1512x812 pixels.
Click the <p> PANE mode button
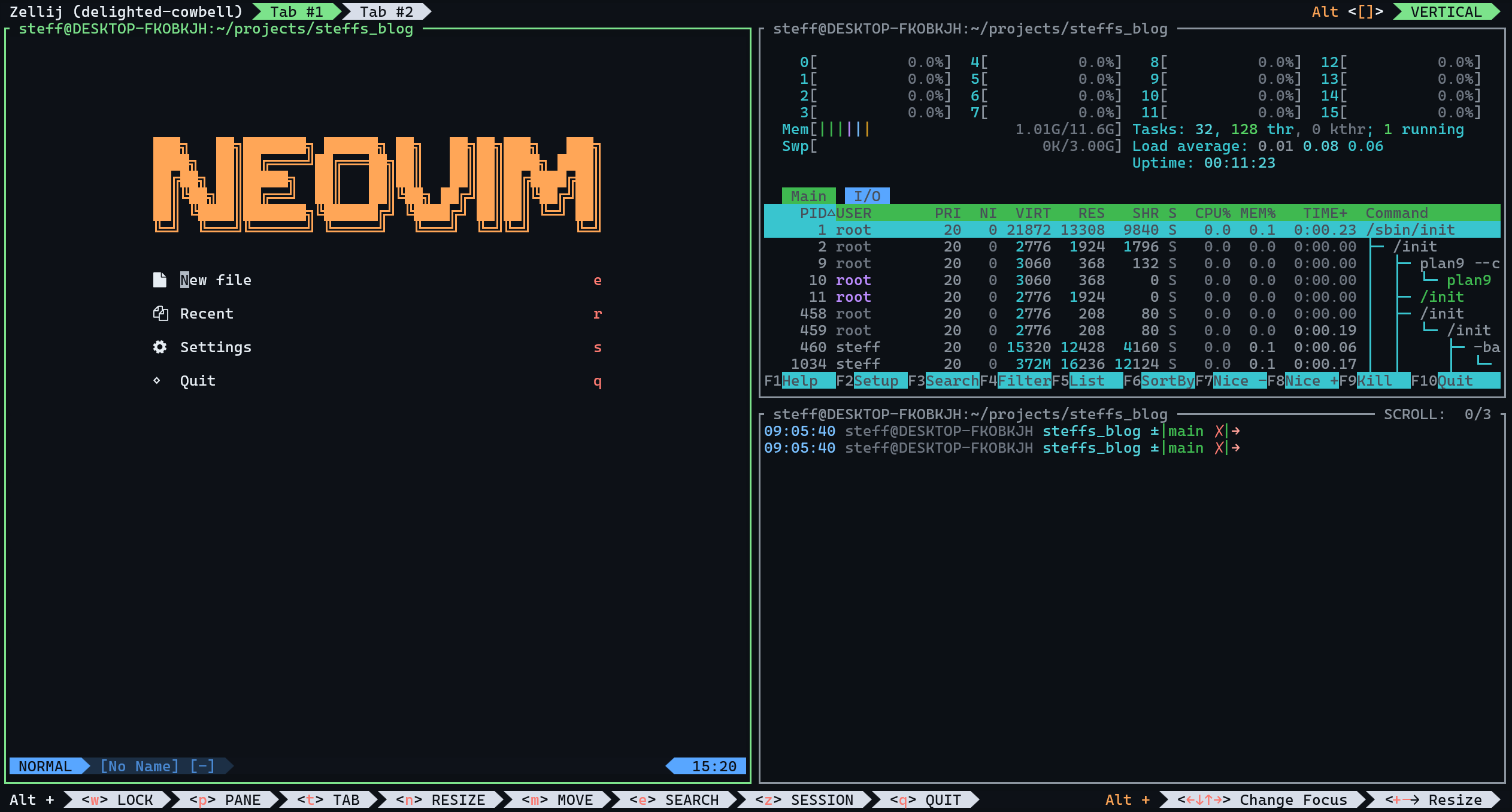pos(225,800)
